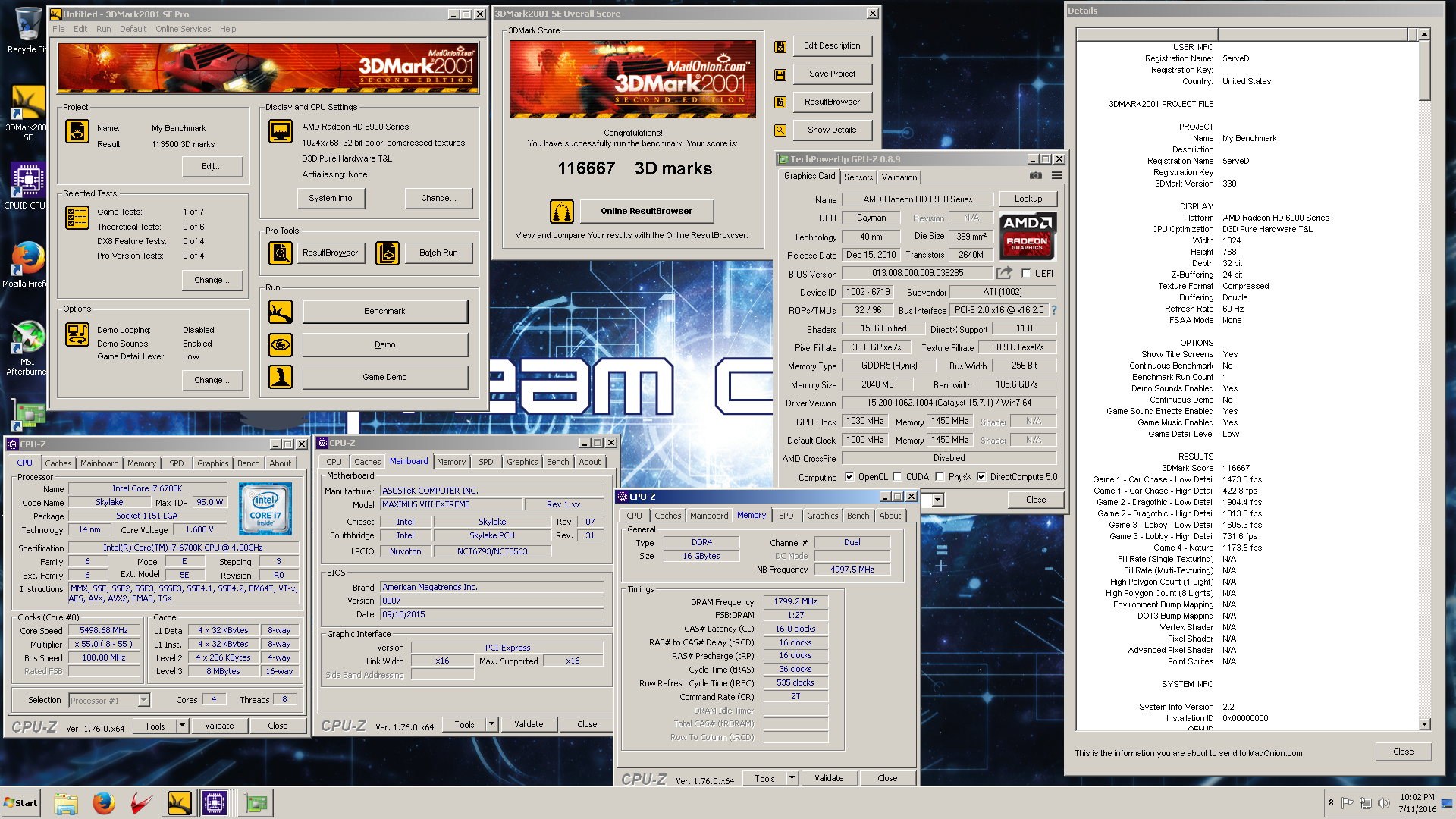Launch the MSI Afterburner desktop shortcut

(x=27, y=347)
